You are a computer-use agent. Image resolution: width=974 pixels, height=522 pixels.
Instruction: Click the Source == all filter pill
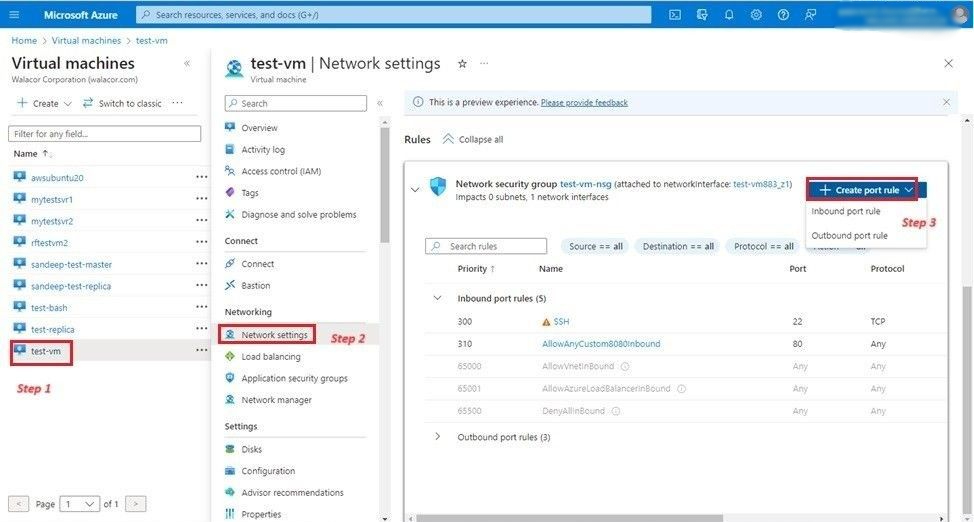(x=596, y=246)
